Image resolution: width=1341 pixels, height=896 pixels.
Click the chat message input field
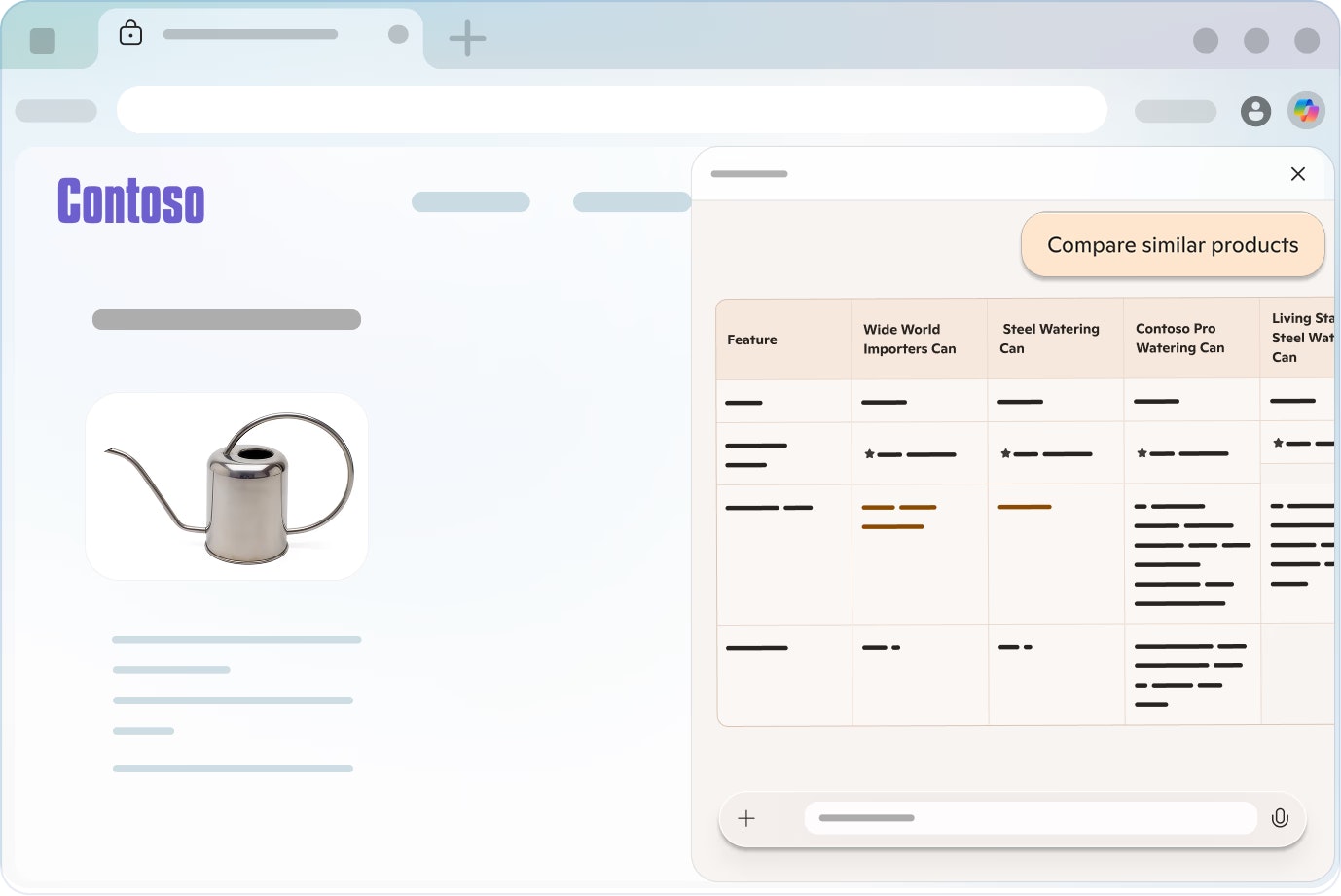[1031, 818]
